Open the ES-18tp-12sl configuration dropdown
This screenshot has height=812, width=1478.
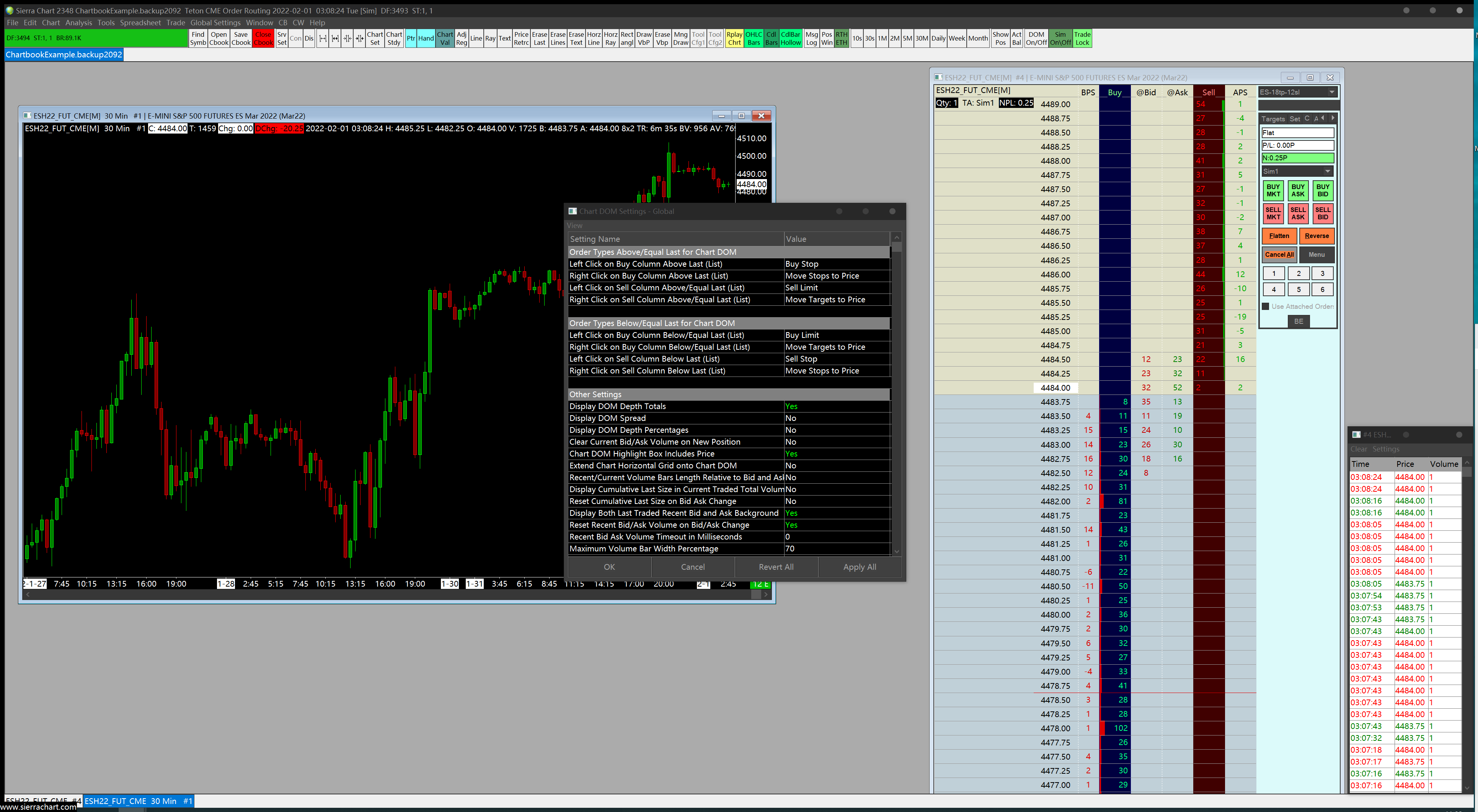(x=1331, y=92)
